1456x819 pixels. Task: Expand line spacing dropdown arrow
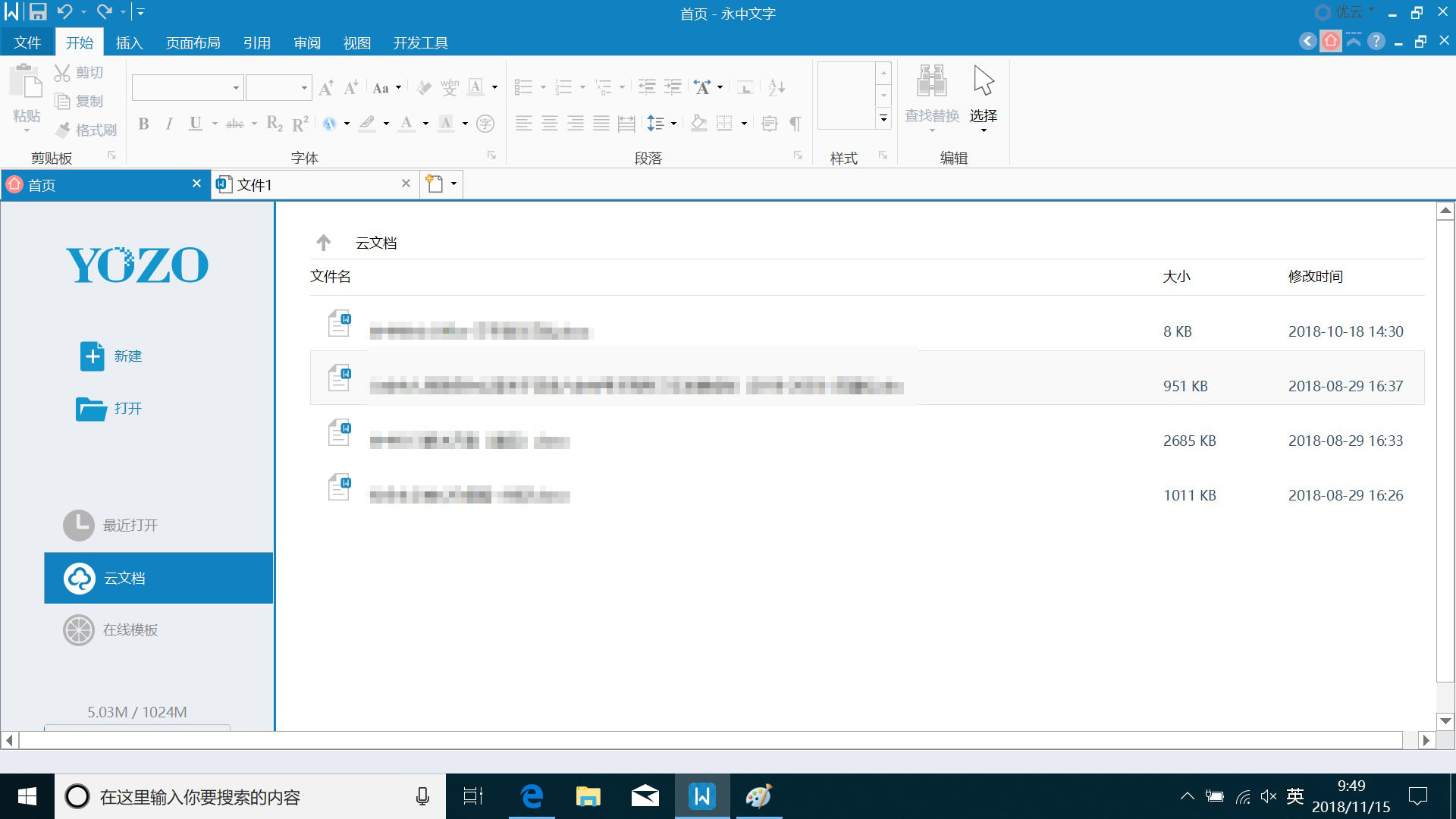(673, 124)
